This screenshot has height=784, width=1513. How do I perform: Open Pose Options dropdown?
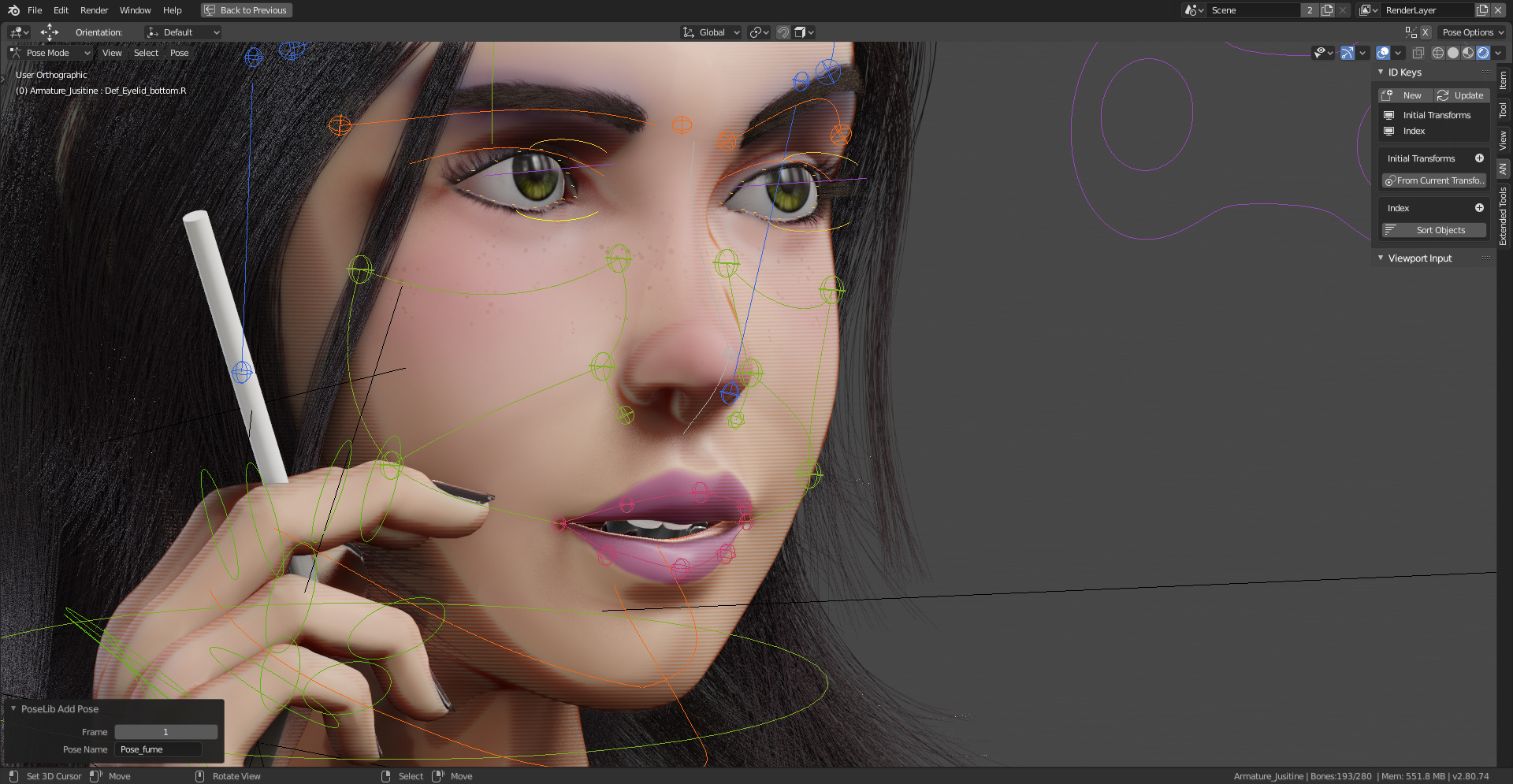pyautogui.click(x=1472, y=32)
